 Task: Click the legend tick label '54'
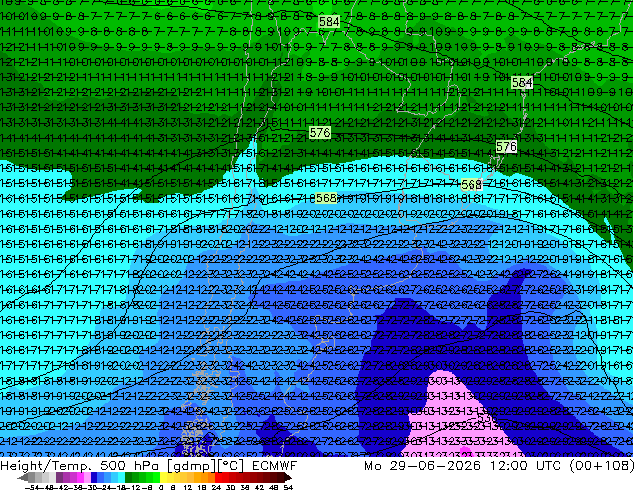(288, 487)
